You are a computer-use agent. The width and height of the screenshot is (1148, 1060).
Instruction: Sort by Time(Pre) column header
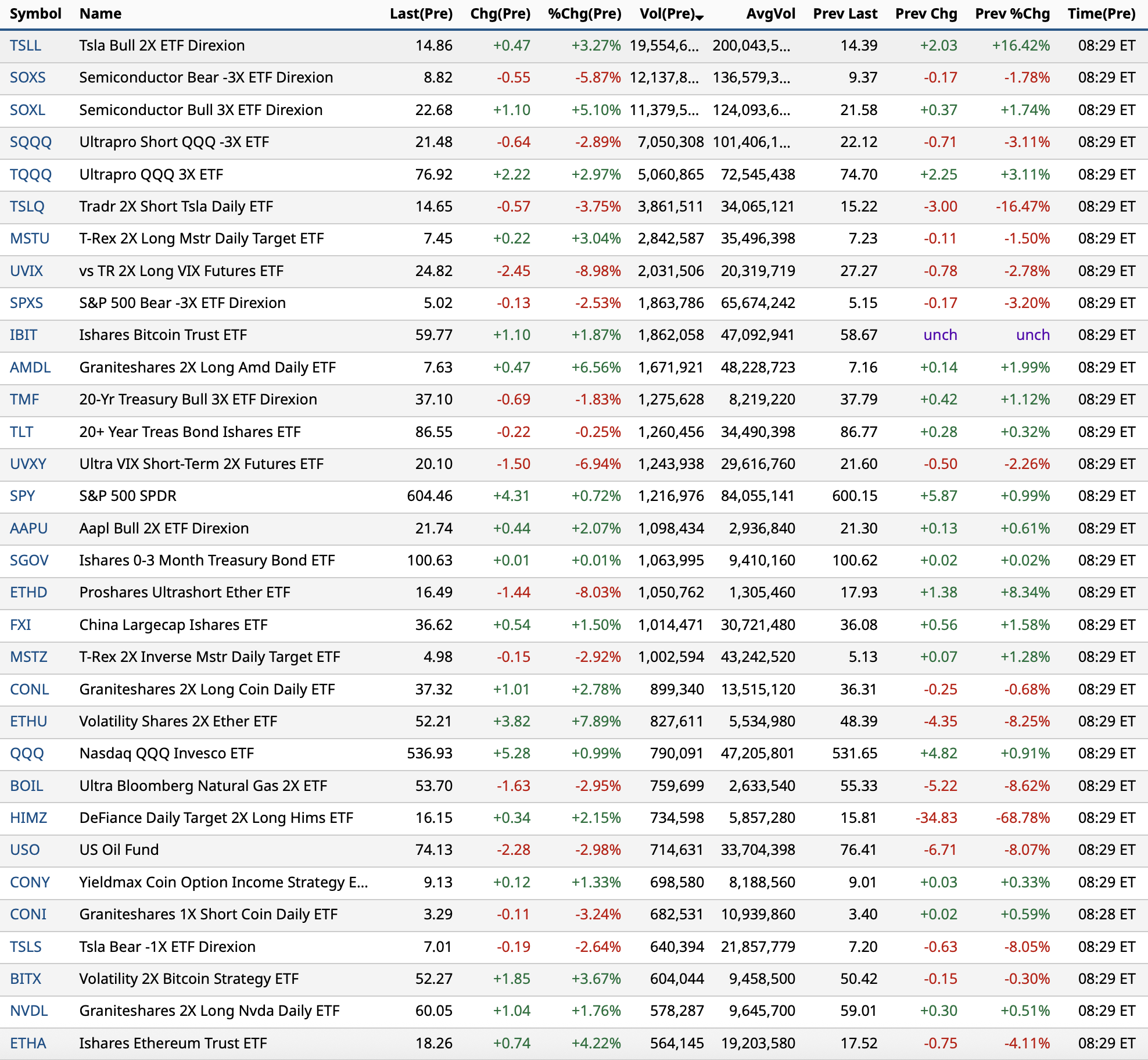[1101, 13]
